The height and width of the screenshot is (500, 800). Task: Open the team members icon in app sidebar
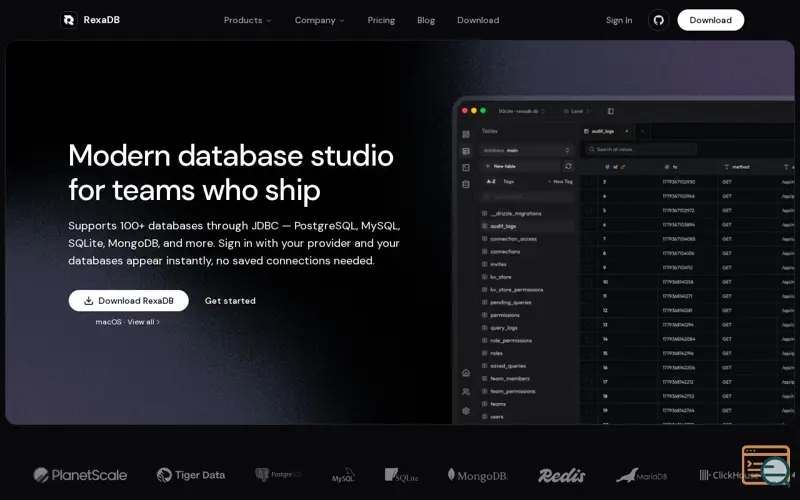pos(466,392)
